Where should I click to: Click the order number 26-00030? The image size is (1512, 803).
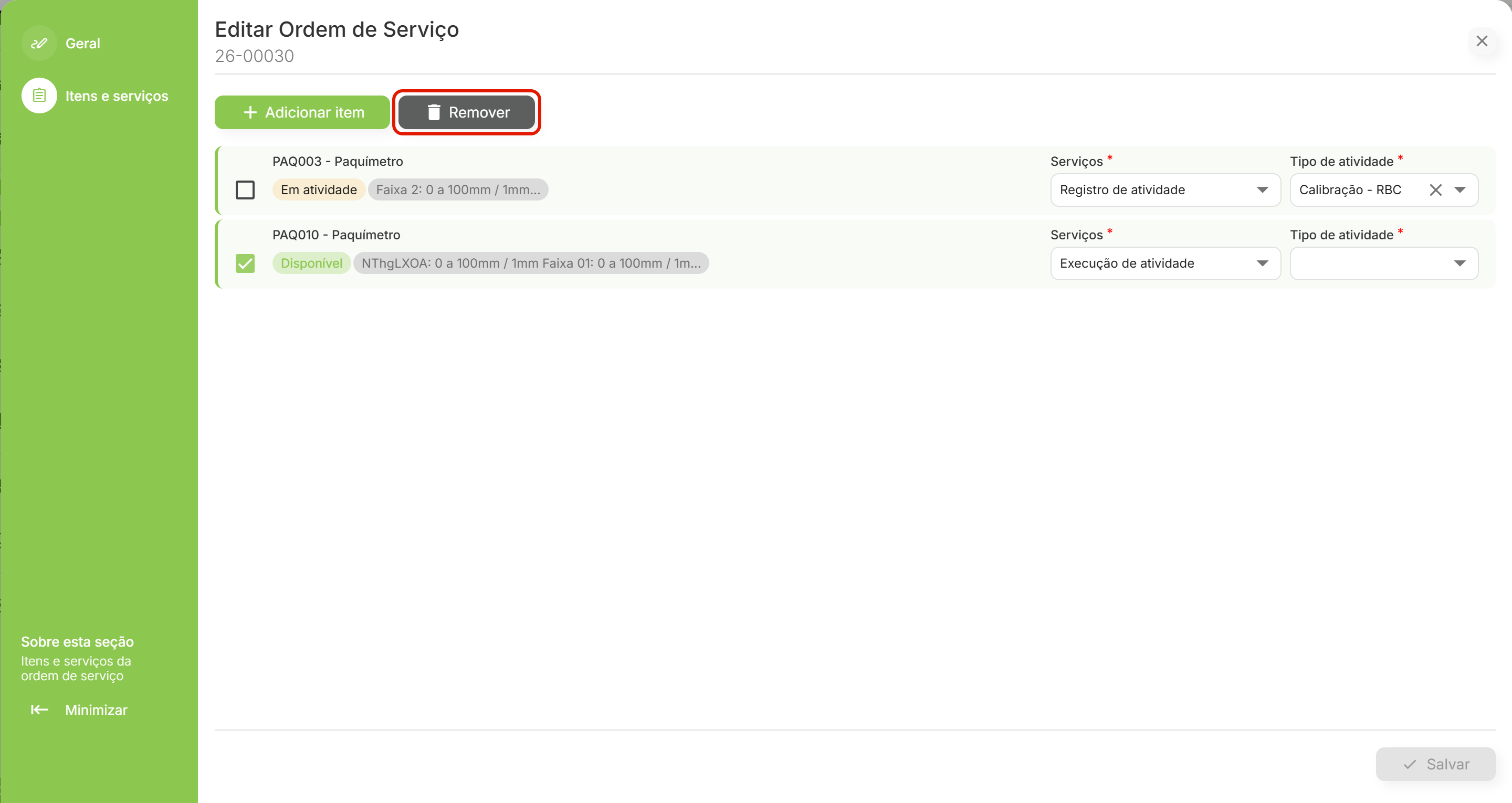(254, 56)
